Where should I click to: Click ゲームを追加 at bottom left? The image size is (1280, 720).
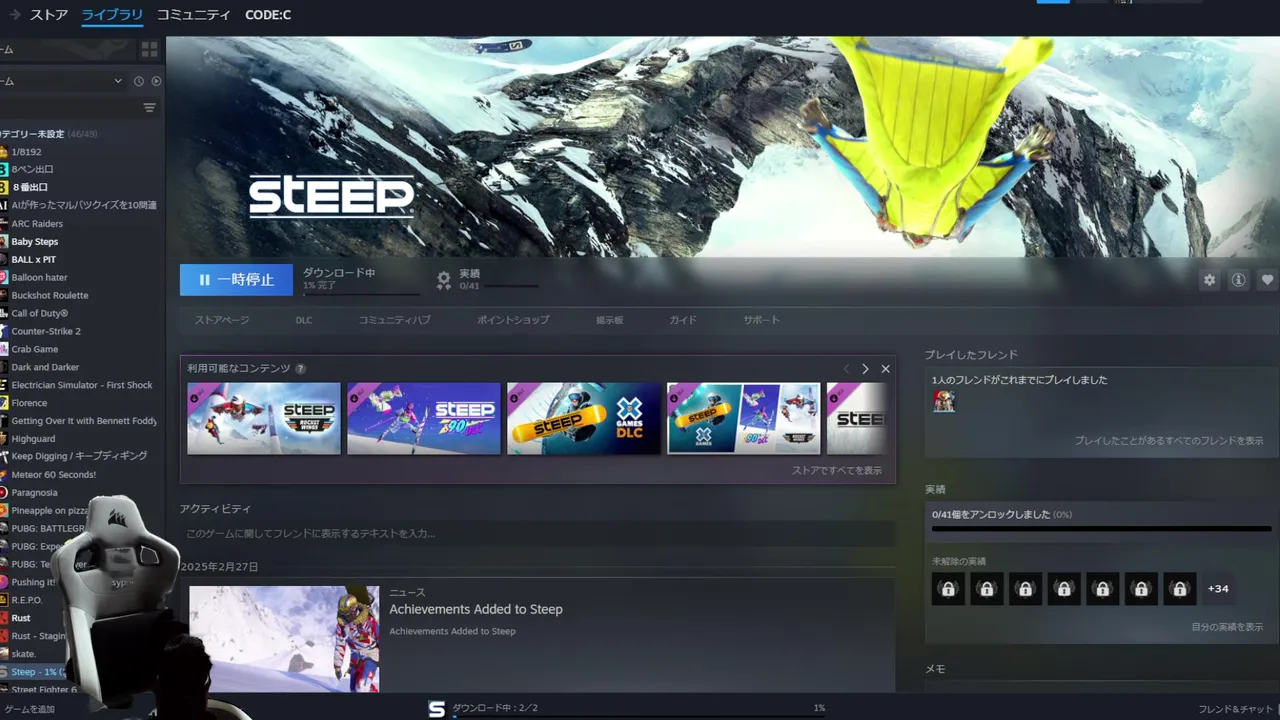click(28, 709)
